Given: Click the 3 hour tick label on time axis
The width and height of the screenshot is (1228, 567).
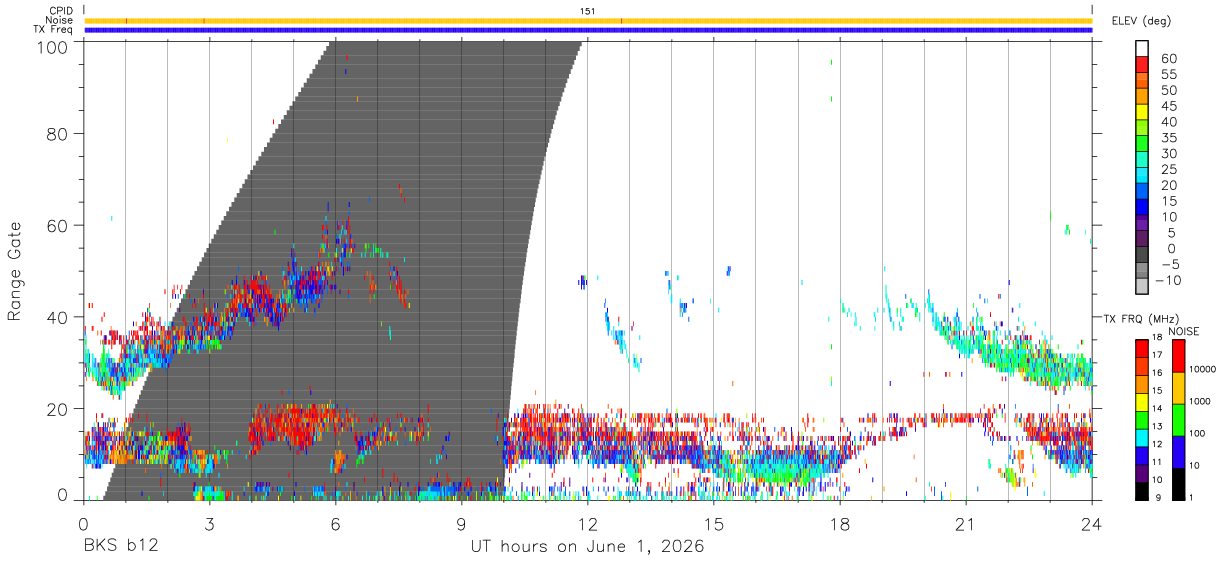Looking at the screenshot, I should tap(210, 524).
